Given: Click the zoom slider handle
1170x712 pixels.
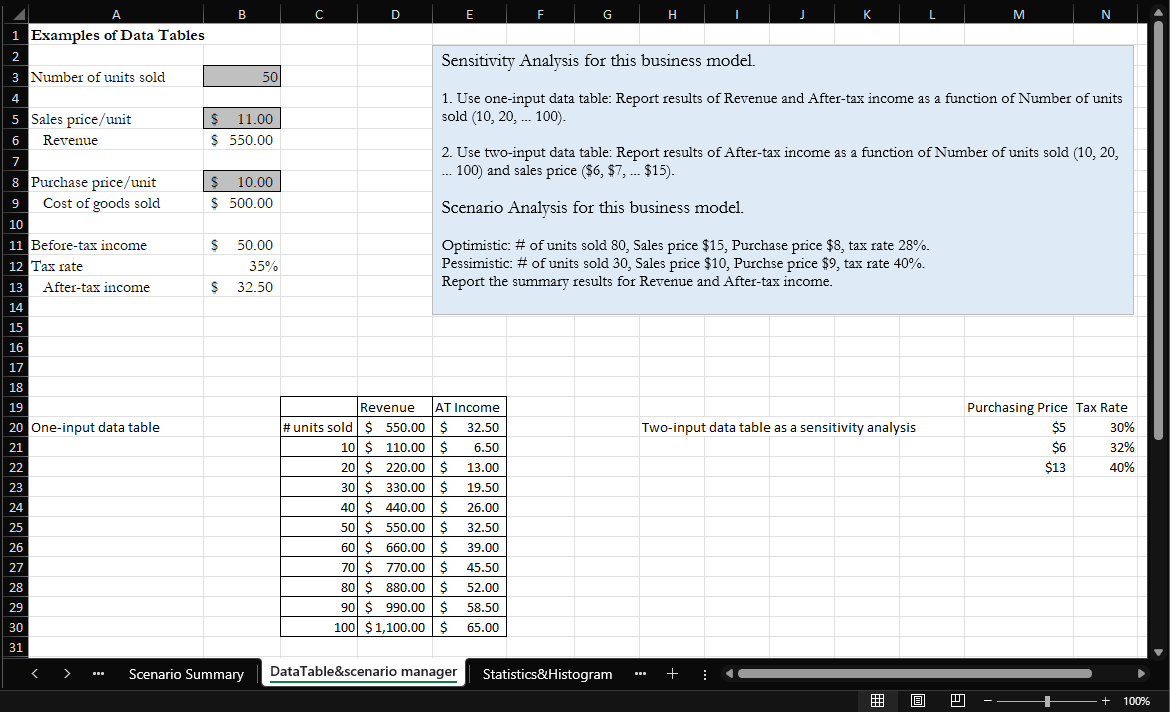Looking at the screenshot, I should coord(1046,700).
